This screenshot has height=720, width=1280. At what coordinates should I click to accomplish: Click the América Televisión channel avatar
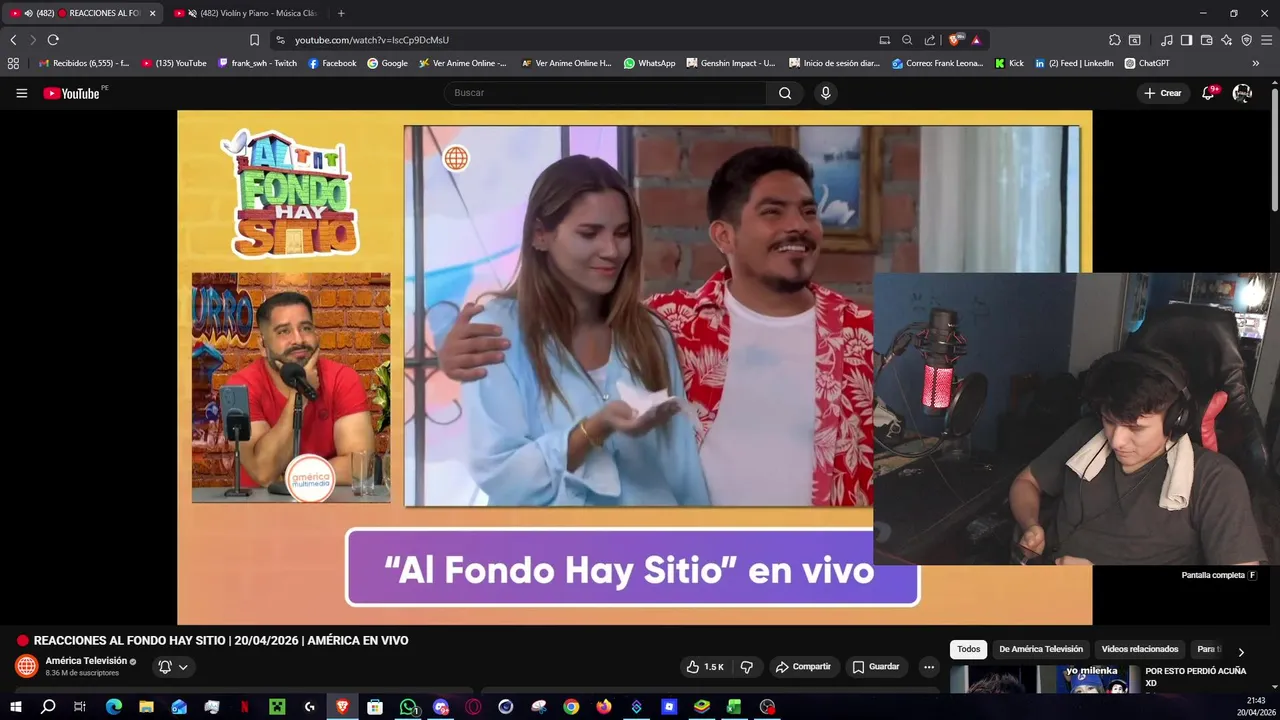[27, 666]
